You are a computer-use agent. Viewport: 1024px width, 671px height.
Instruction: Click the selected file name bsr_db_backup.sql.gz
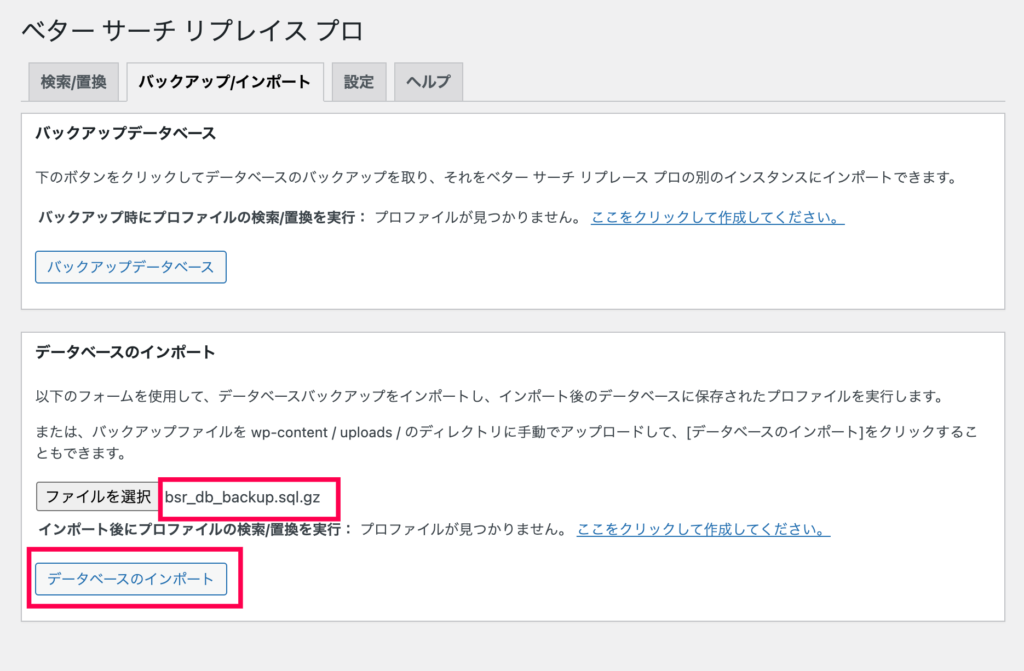242,497
